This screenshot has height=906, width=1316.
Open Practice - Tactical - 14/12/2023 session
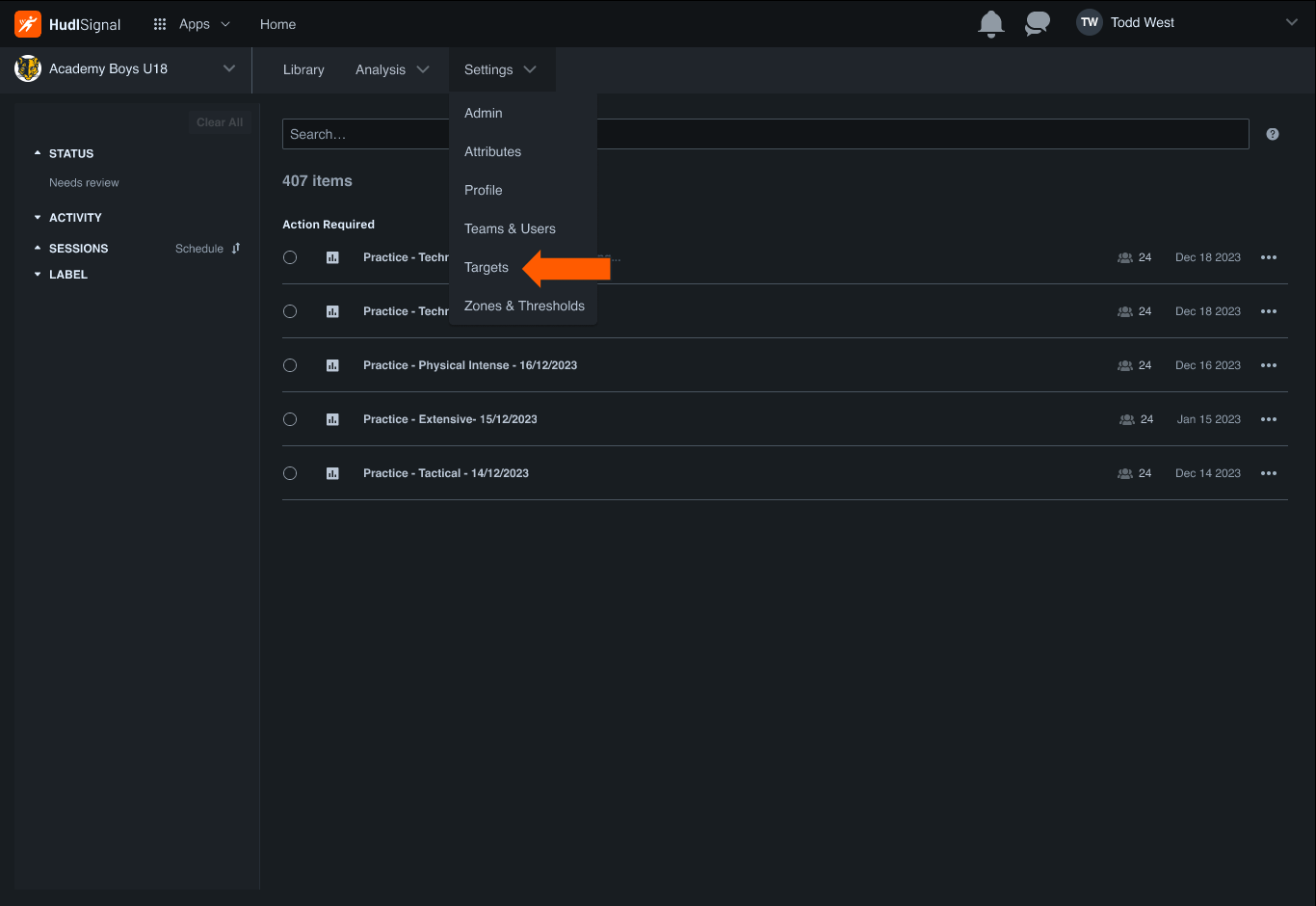tap(446, 473)
